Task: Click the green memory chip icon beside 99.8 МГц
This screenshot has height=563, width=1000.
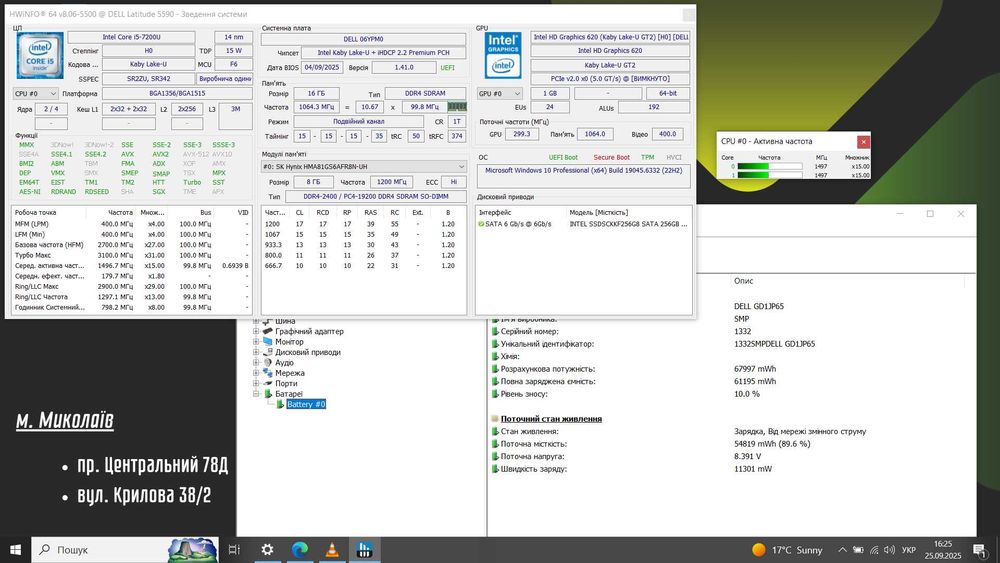Action: tap(457, 107)
